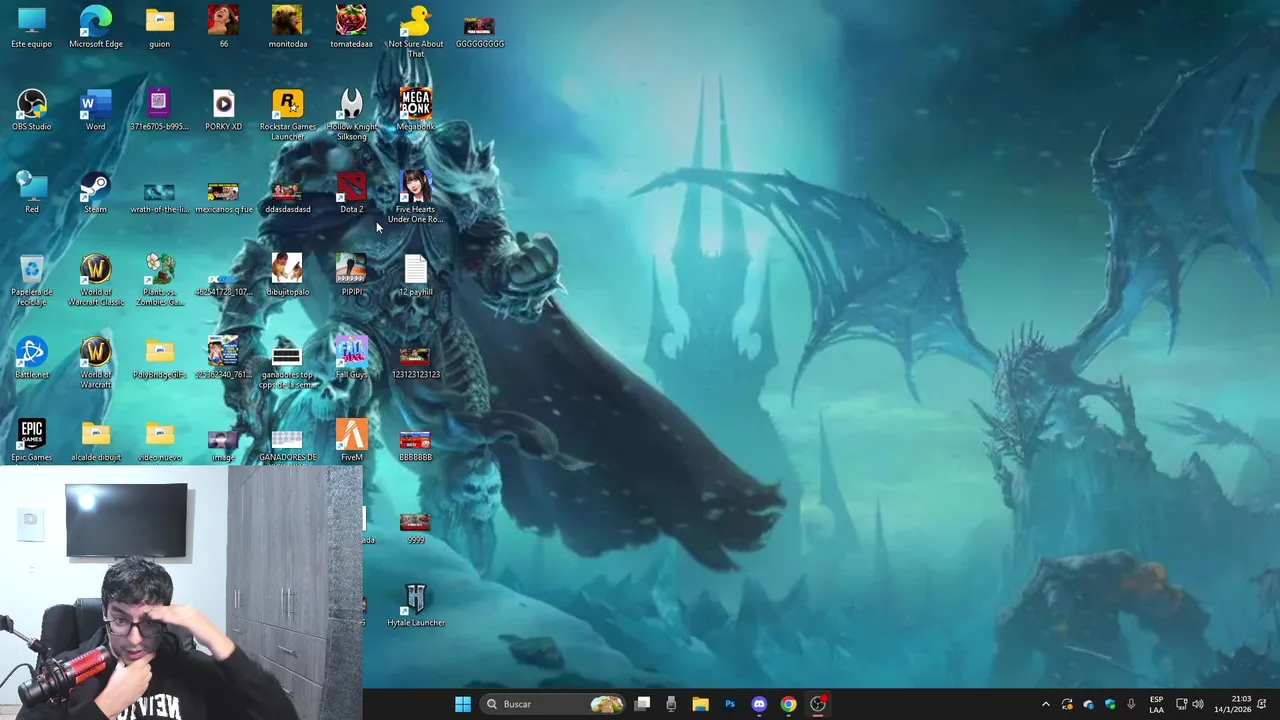1280x720 pixels.
Task: Select the 123123123123 desktop file
Action: pyautogui.click(x=415, y=362)
